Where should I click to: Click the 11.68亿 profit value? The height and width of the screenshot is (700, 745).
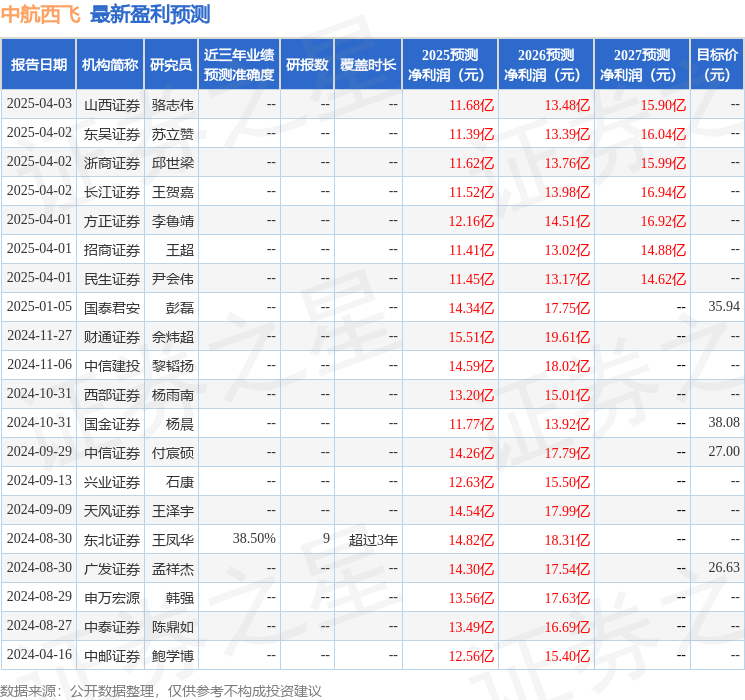[x=471, y=105]
